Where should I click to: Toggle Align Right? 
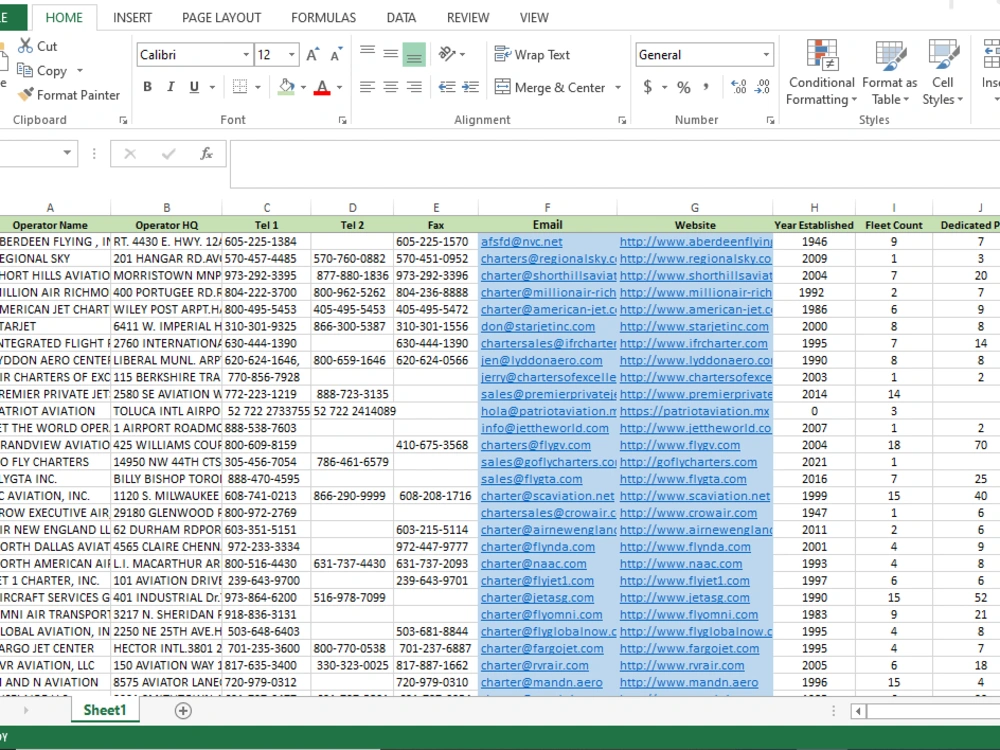click(x=414, y=87)
